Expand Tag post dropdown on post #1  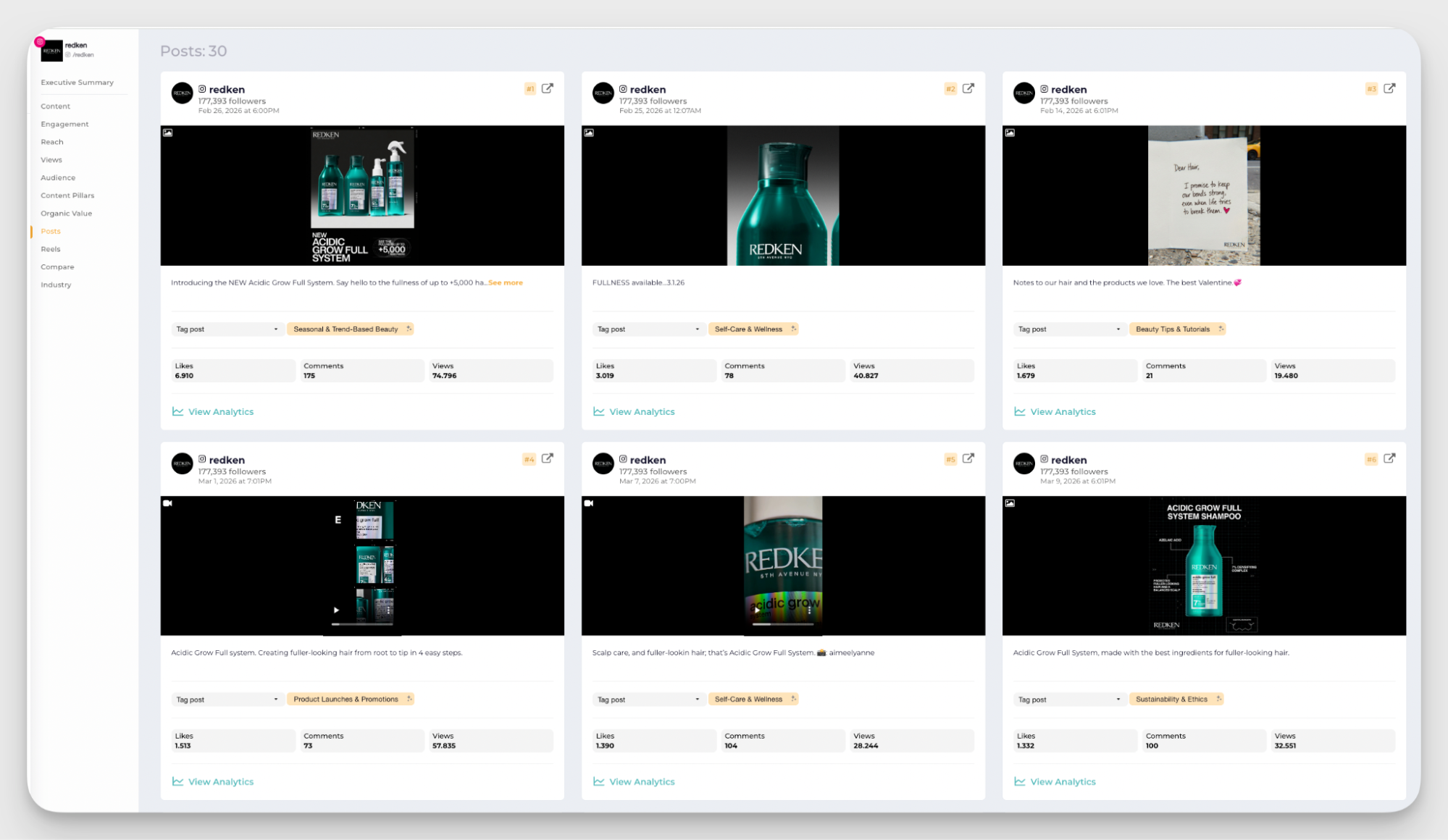point(227,329)
